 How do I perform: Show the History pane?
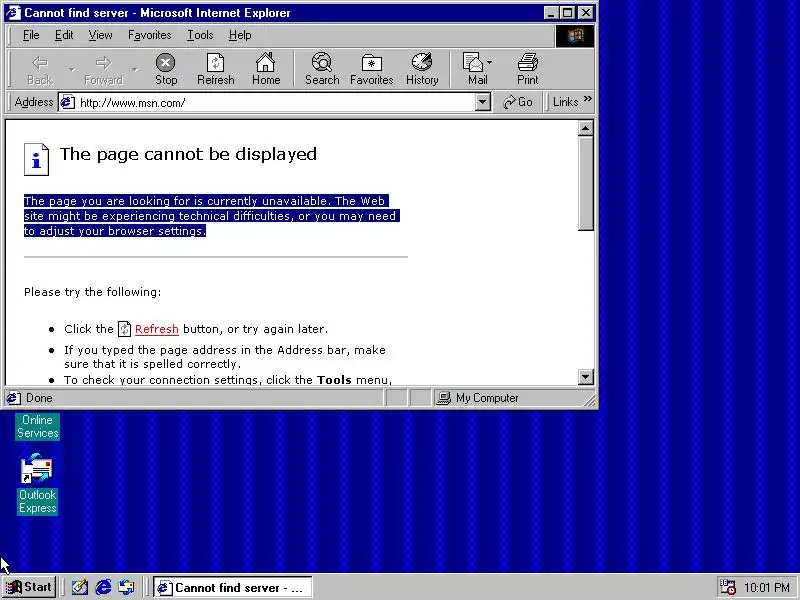(422, 69)
